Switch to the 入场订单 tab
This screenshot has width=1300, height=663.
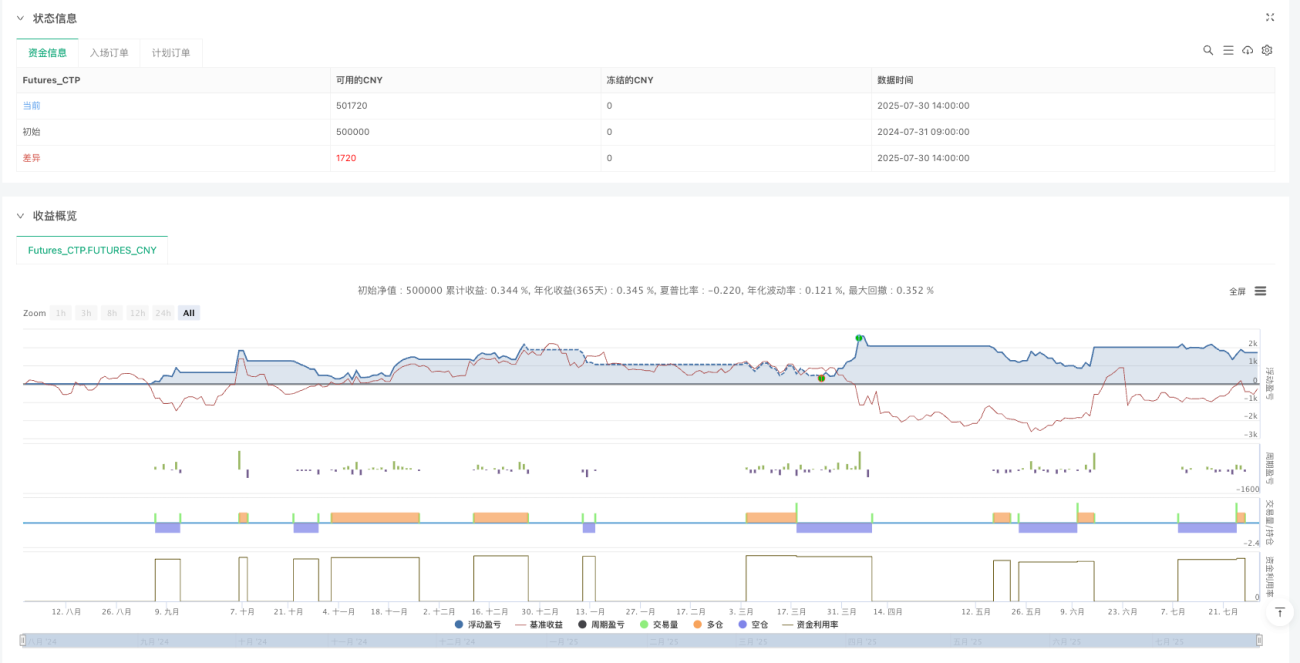tap(108, 53)
